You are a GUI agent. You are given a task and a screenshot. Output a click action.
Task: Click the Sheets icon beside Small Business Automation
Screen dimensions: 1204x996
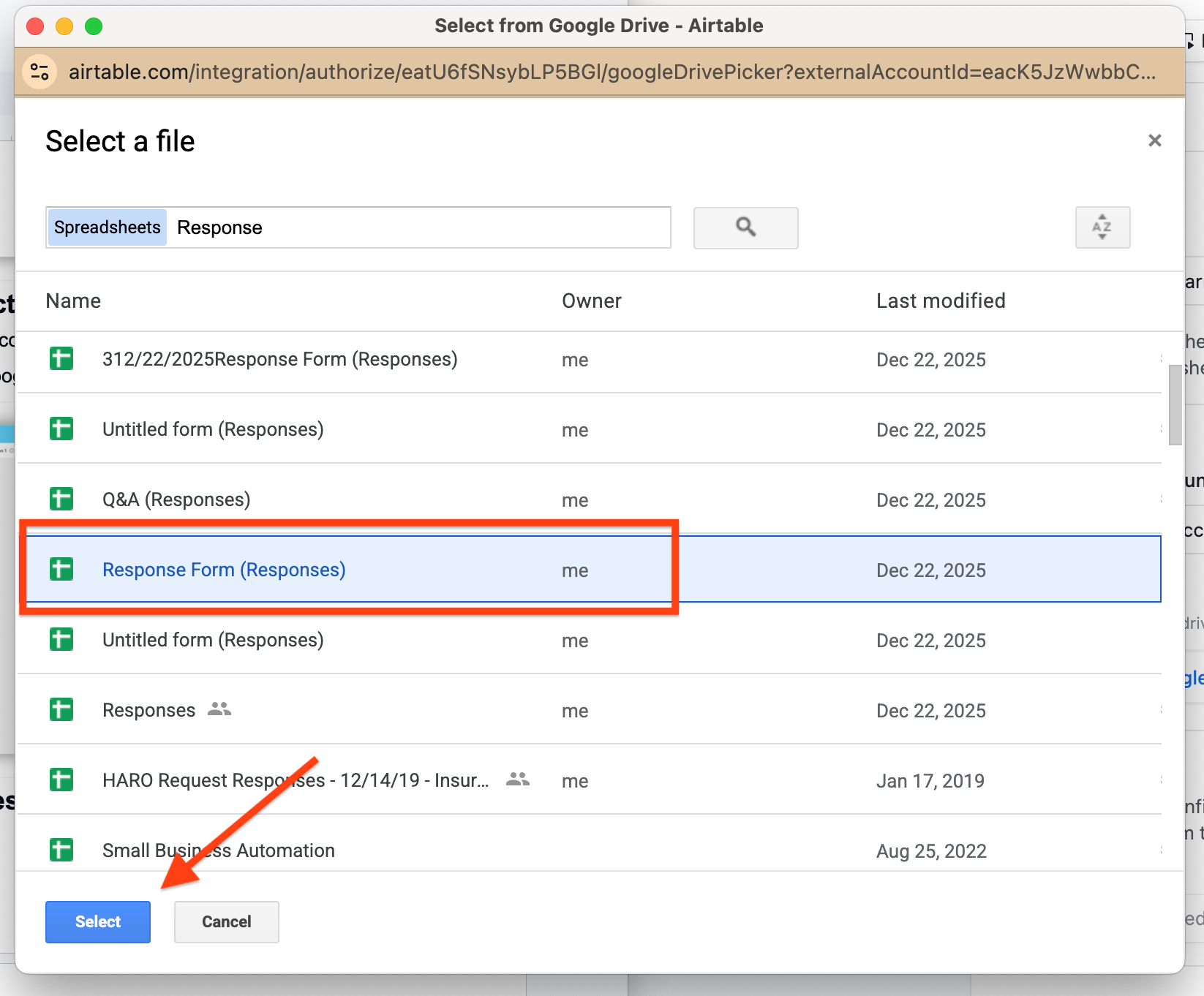tap(61, 850)
